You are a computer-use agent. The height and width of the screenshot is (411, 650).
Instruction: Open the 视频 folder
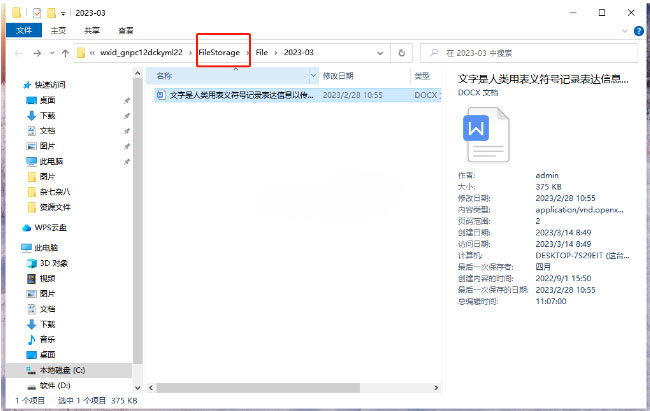pyautogui.click(x=47, y=278)
